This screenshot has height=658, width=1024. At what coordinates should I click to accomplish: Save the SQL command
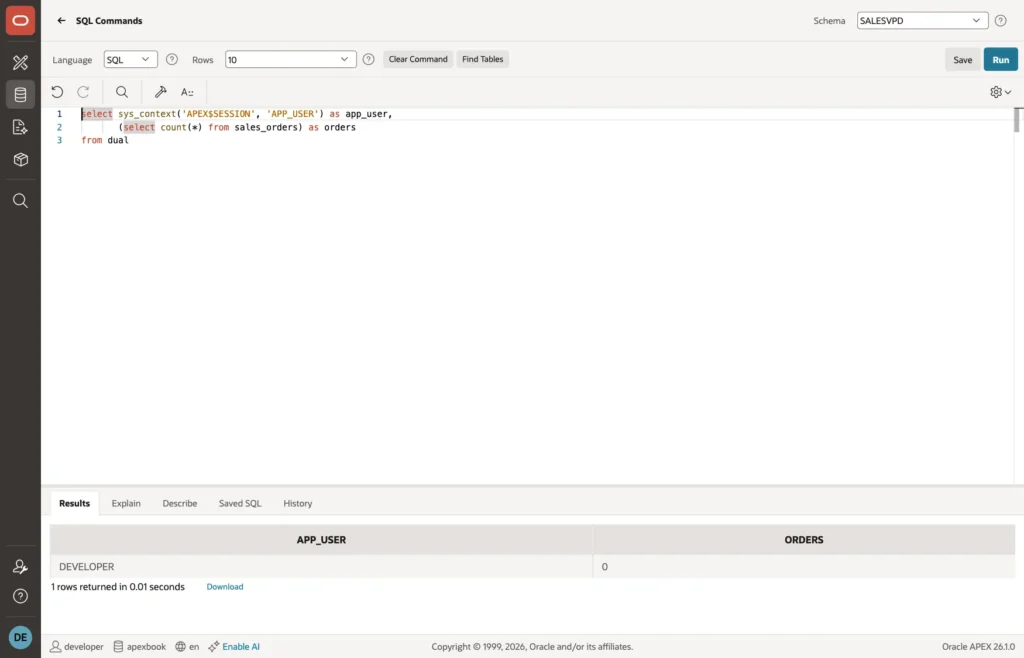[x=963, y=59]
